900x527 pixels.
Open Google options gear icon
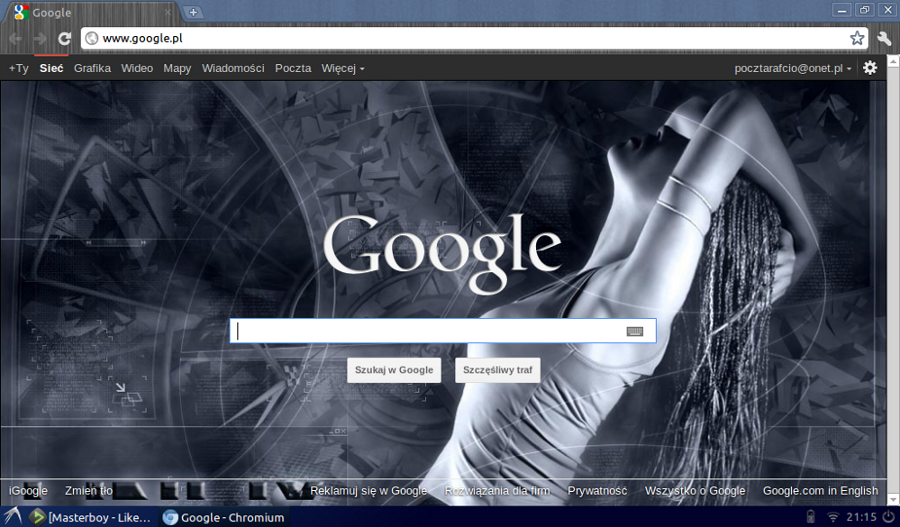(x=870, y=68)
